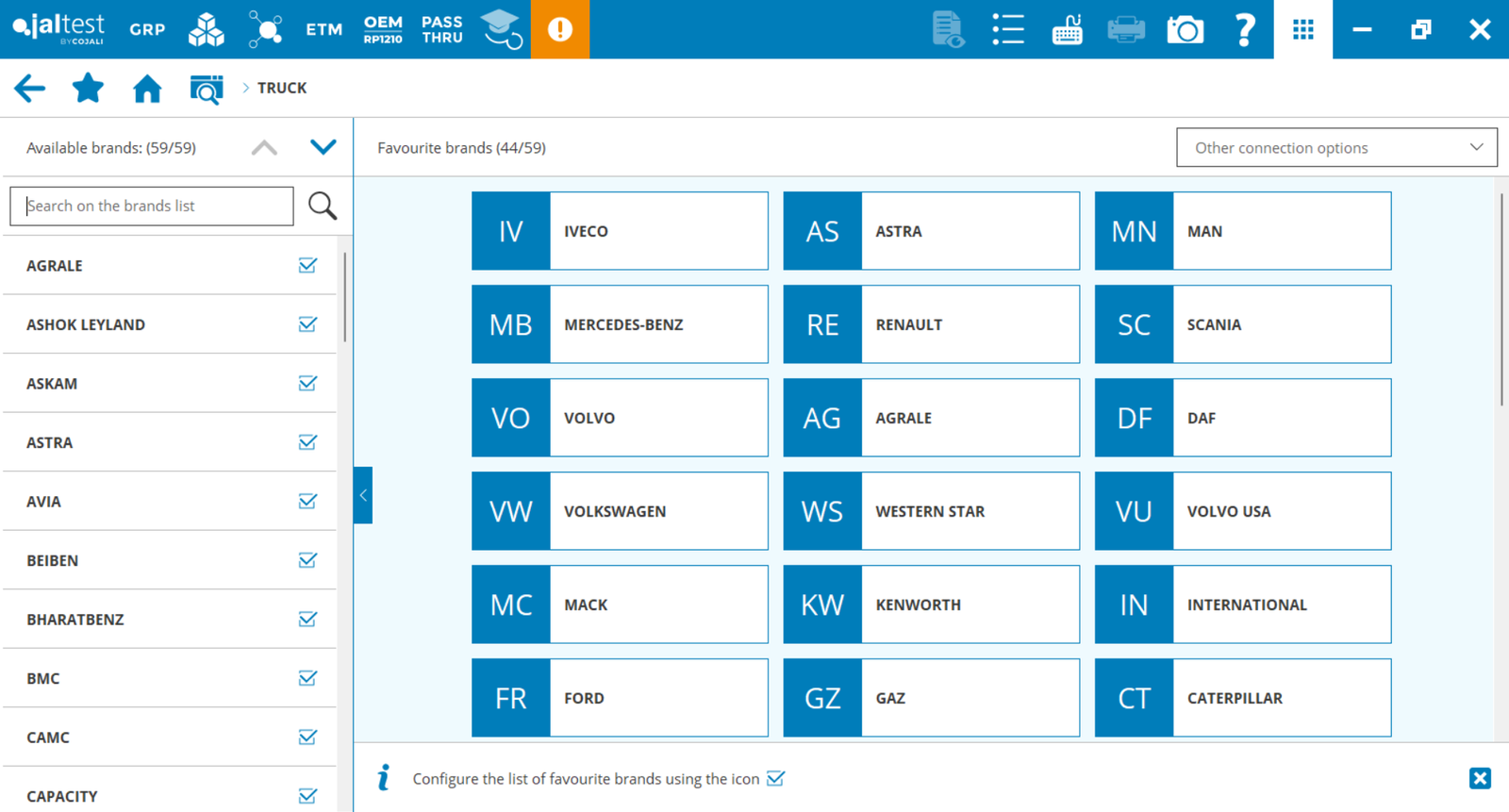Click the blue info icon in bottom bar
Viewport: 1509px width, 812px height.
pyautogui.click(x=383, y=778)
